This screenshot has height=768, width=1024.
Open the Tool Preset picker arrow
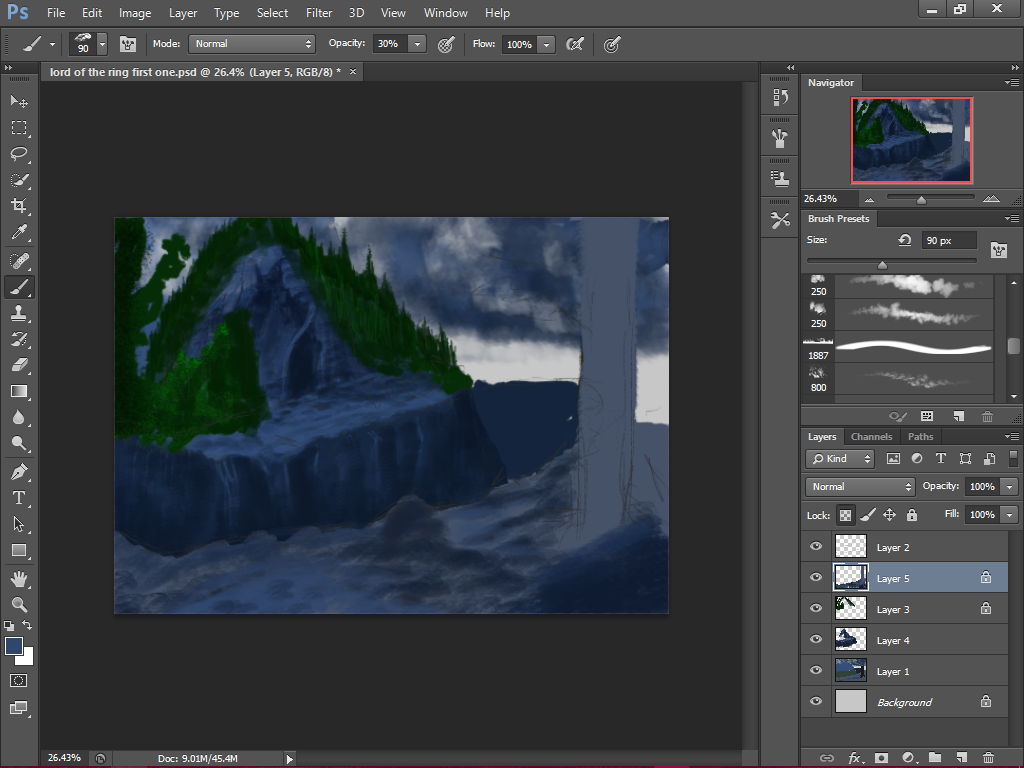click(x=52, y=44)
